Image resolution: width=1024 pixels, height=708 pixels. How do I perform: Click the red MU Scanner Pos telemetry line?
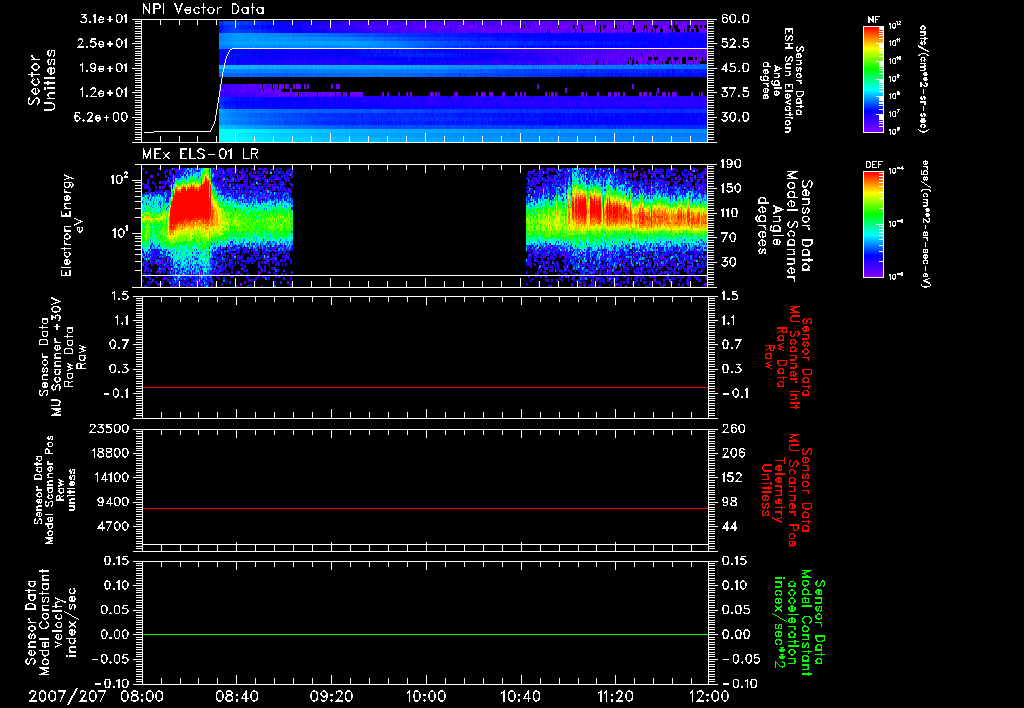pyautogui.click(x=425, y=508)
